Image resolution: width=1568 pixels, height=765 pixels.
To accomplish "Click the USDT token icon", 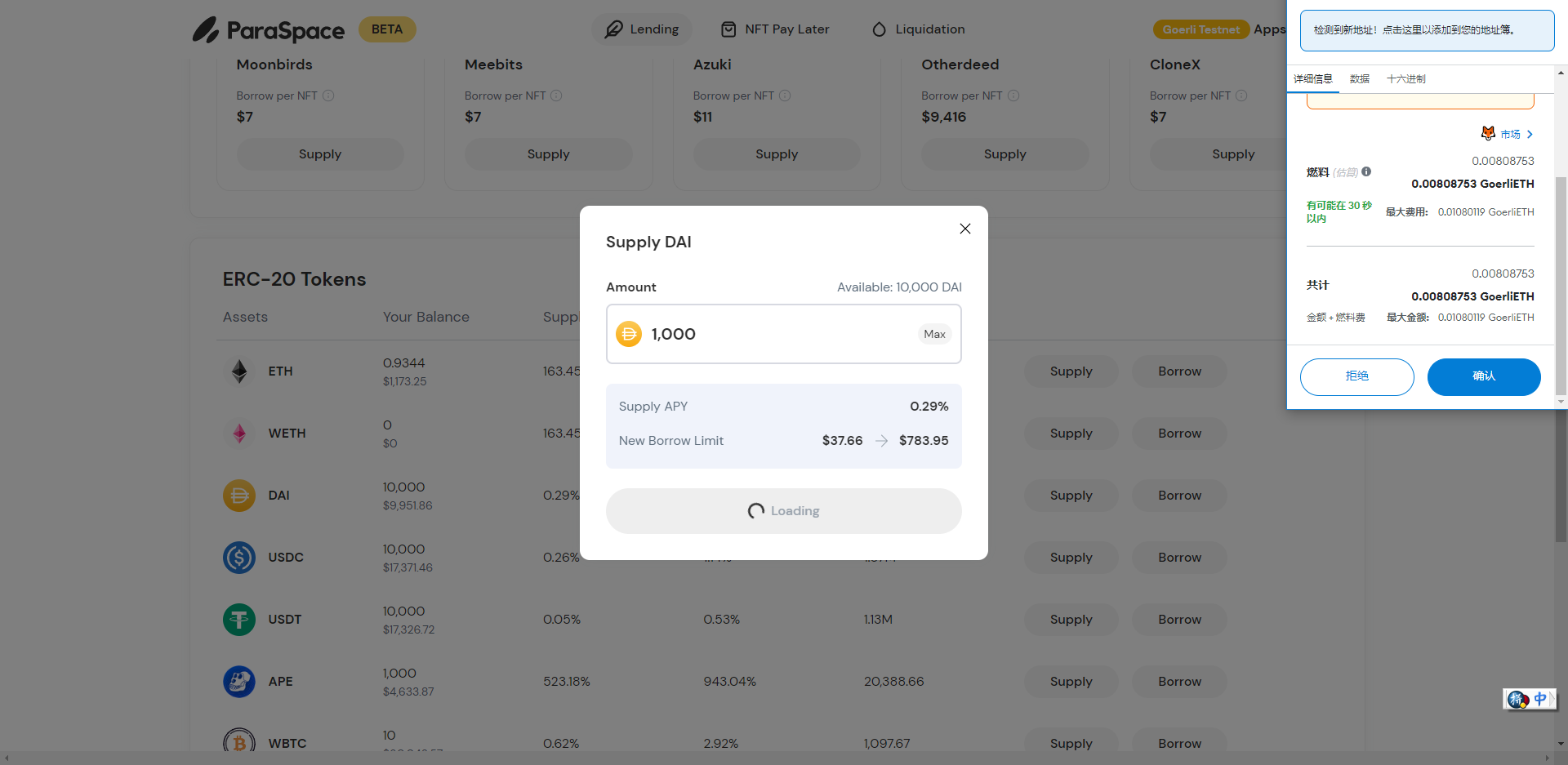I will (x=239, y=620).
